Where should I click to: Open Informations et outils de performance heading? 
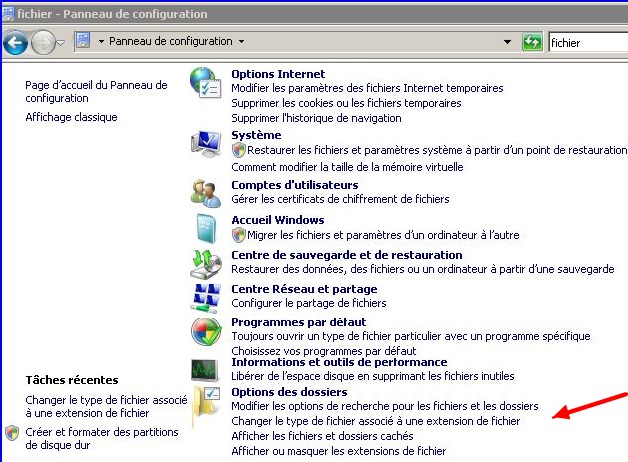tap(339, 362)
